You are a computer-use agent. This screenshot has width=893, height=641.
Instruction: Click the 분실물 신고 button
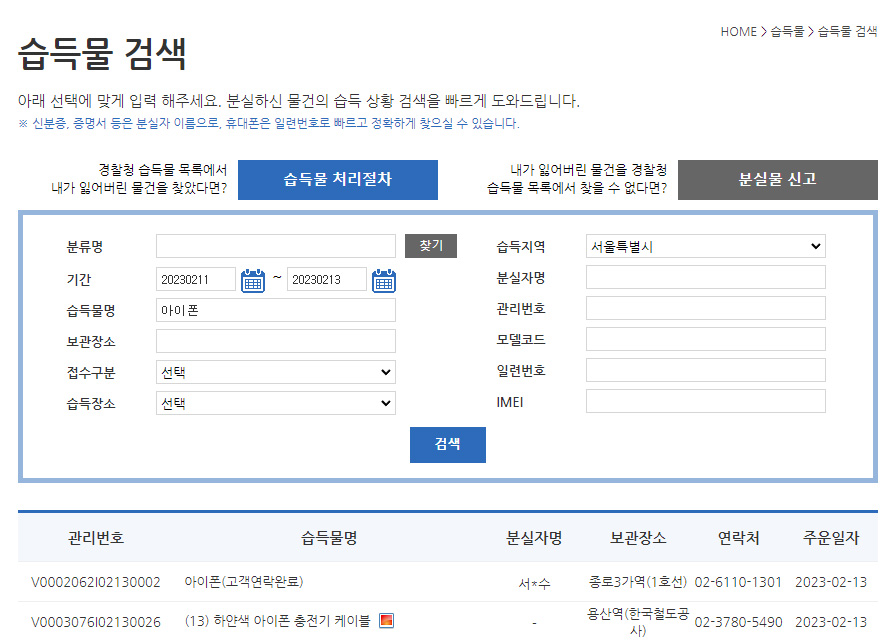[777, 180]
